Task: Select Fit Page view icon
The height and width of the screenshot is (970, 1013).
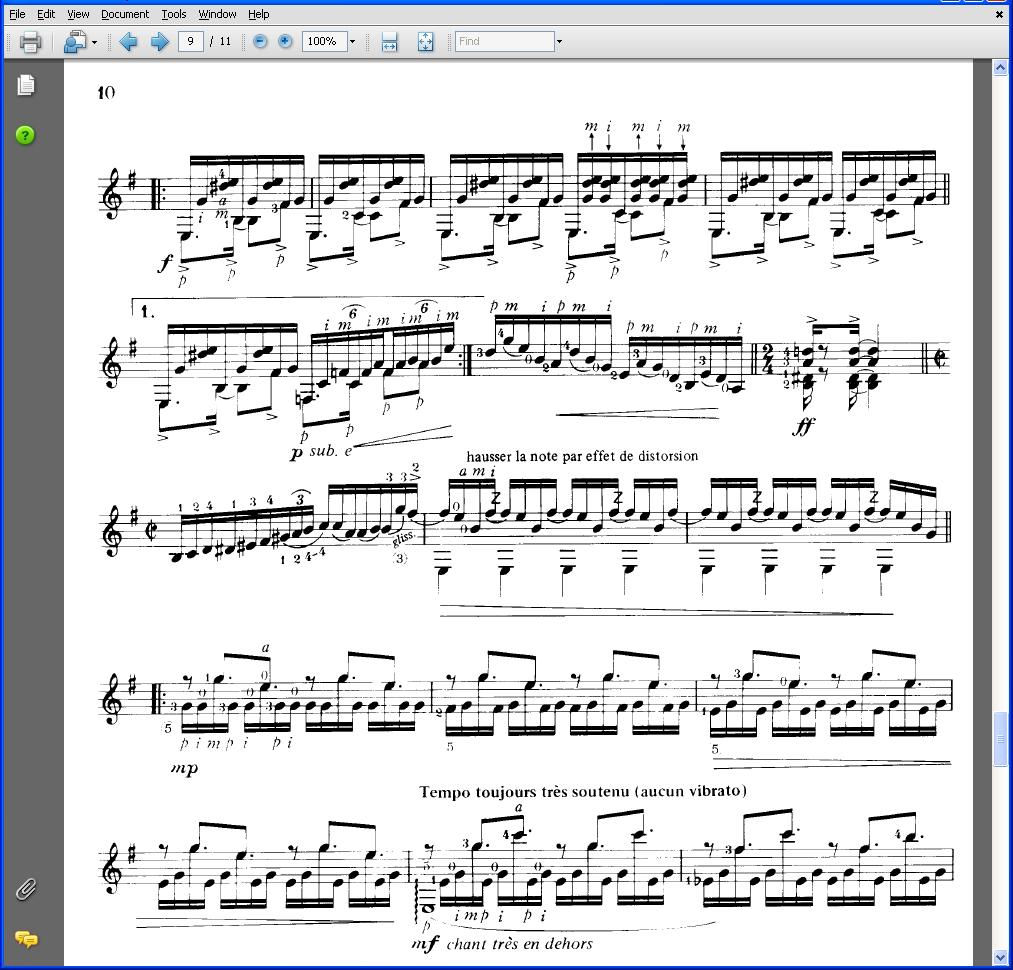Action: (x=425, y=42)
